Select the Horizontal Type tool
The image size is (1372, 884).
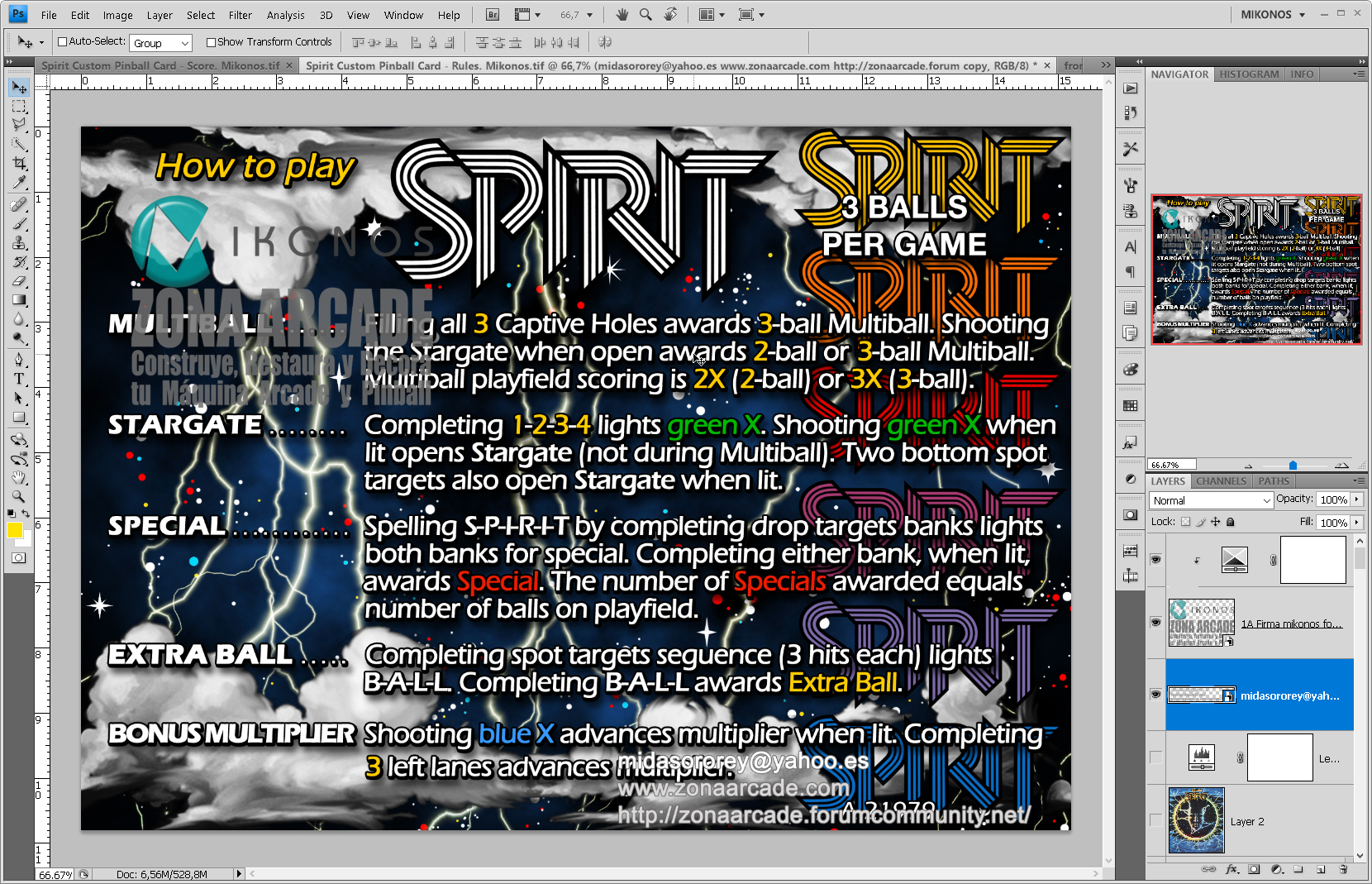(x=18, y=379)
